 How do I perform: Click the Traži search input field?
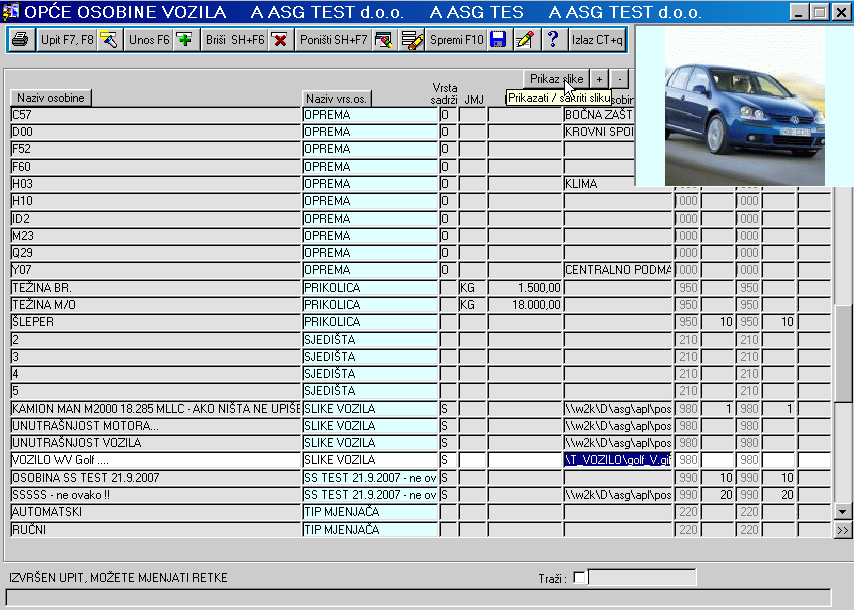(642, 577)
